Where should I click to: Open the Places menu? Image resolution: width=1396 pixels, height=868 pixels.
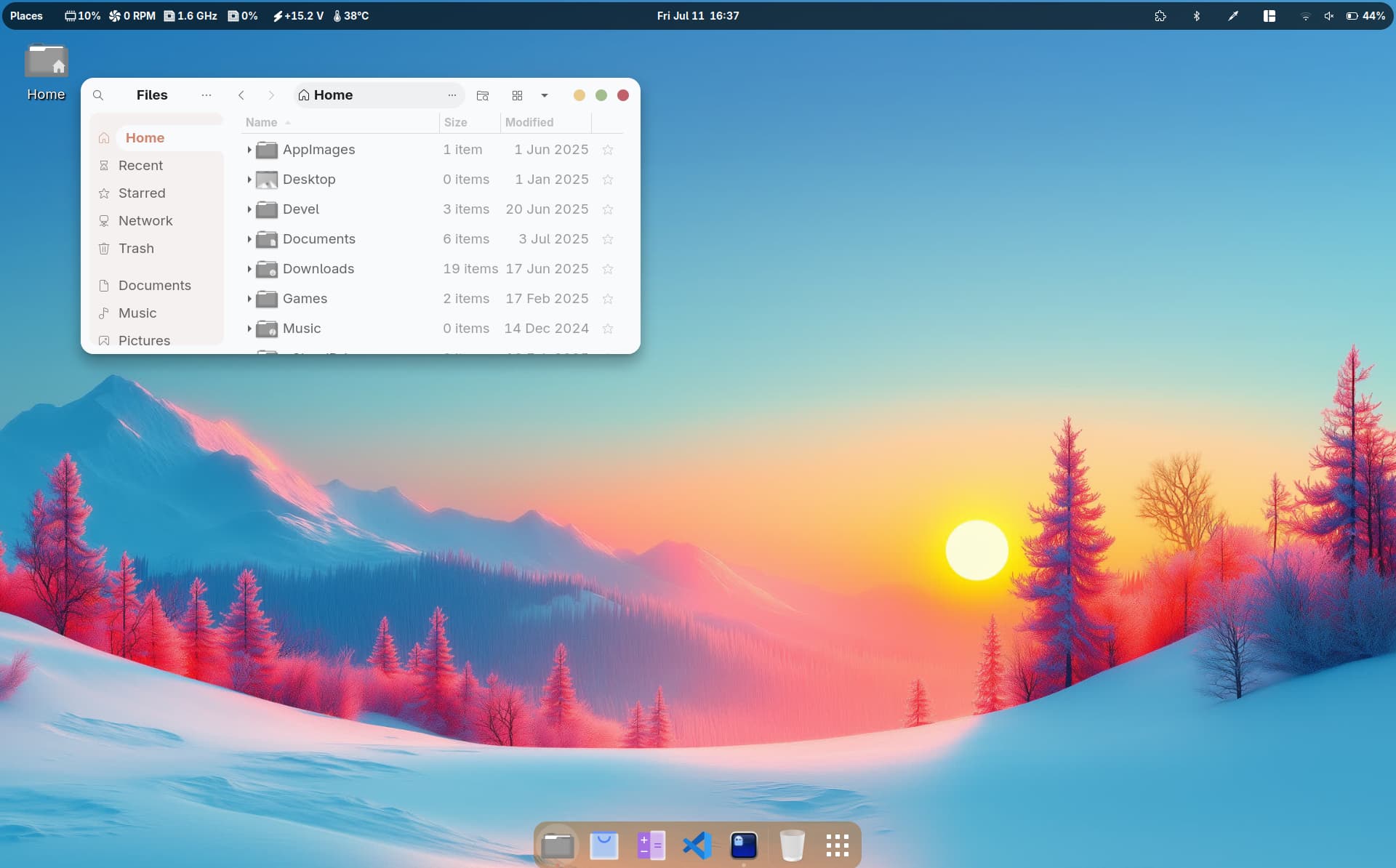(26, 15)
